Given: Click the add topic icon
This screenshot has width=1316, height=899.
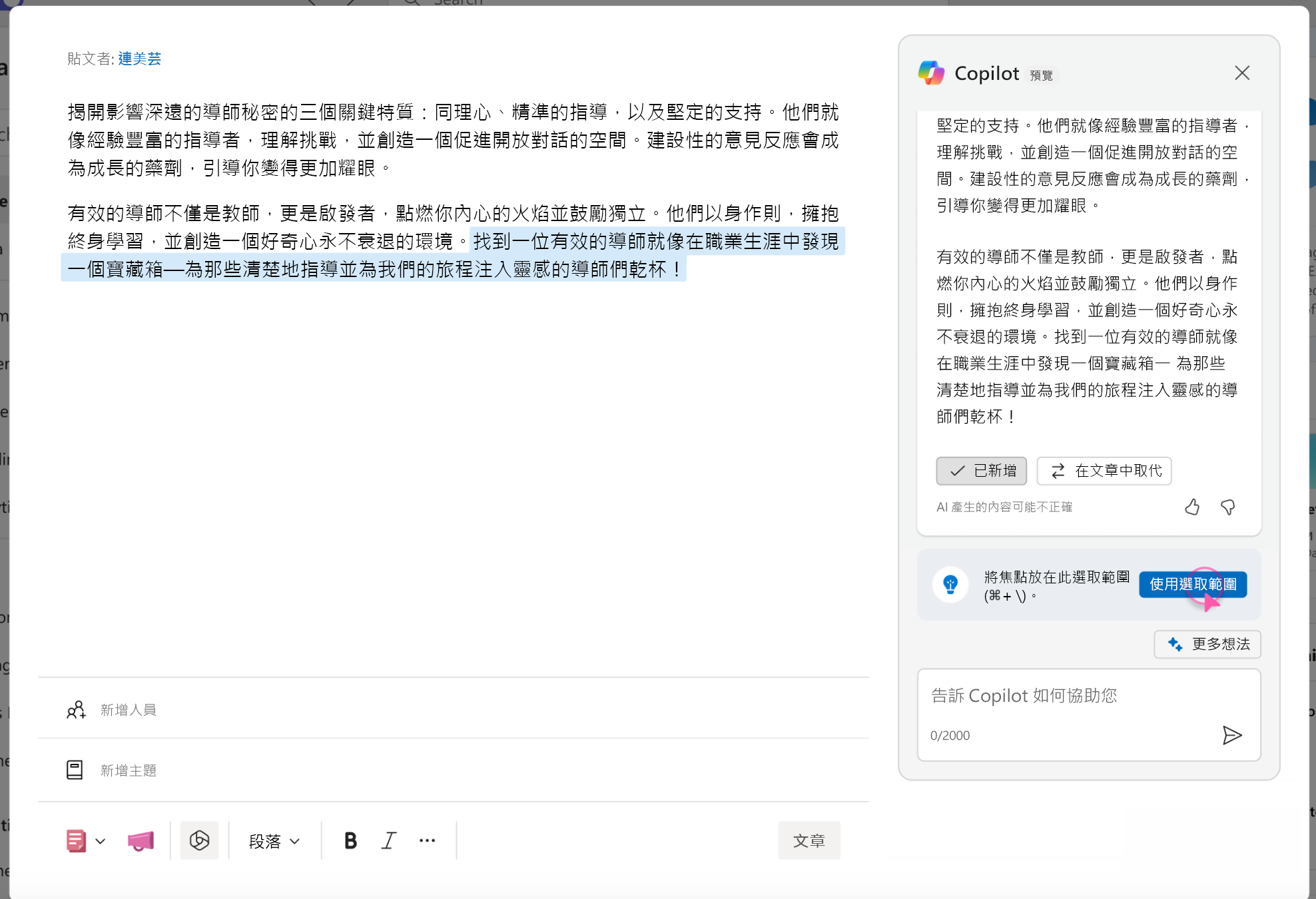Looking at the screenshot, I should click(x=75, y=770).
